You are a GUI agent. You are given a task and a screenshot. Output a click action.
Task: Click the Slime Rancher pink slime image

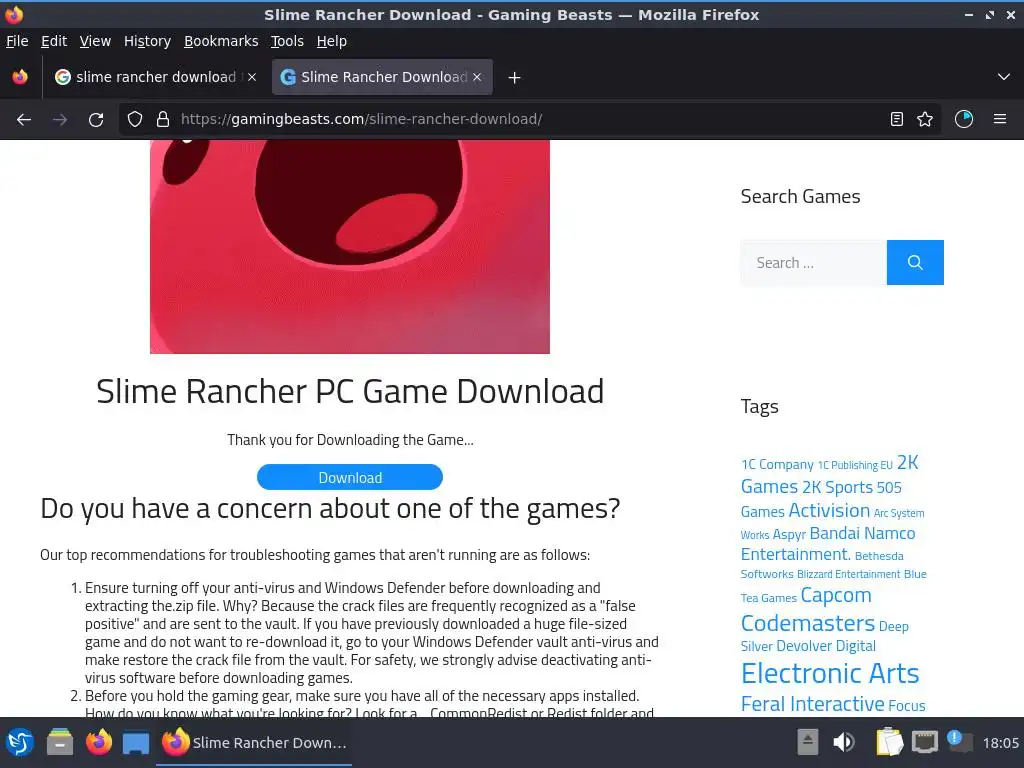click(x=350, y=247)
